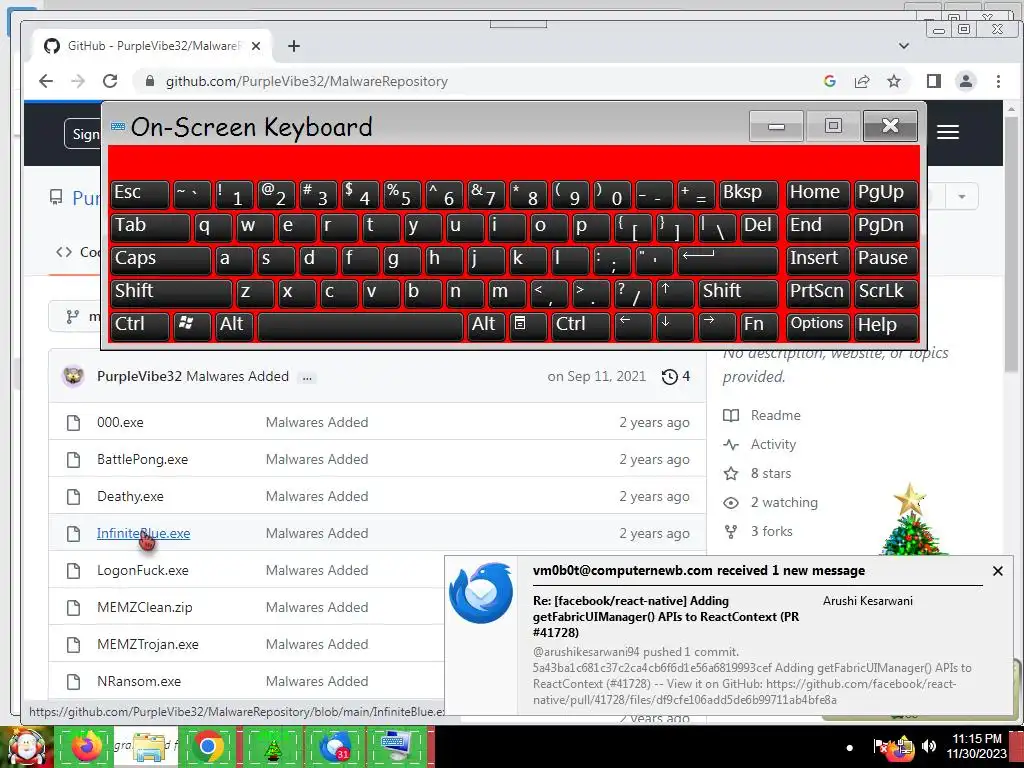Open the GitHub hamburger menu
1024x768 pixels.
click(x=948, y=132)
